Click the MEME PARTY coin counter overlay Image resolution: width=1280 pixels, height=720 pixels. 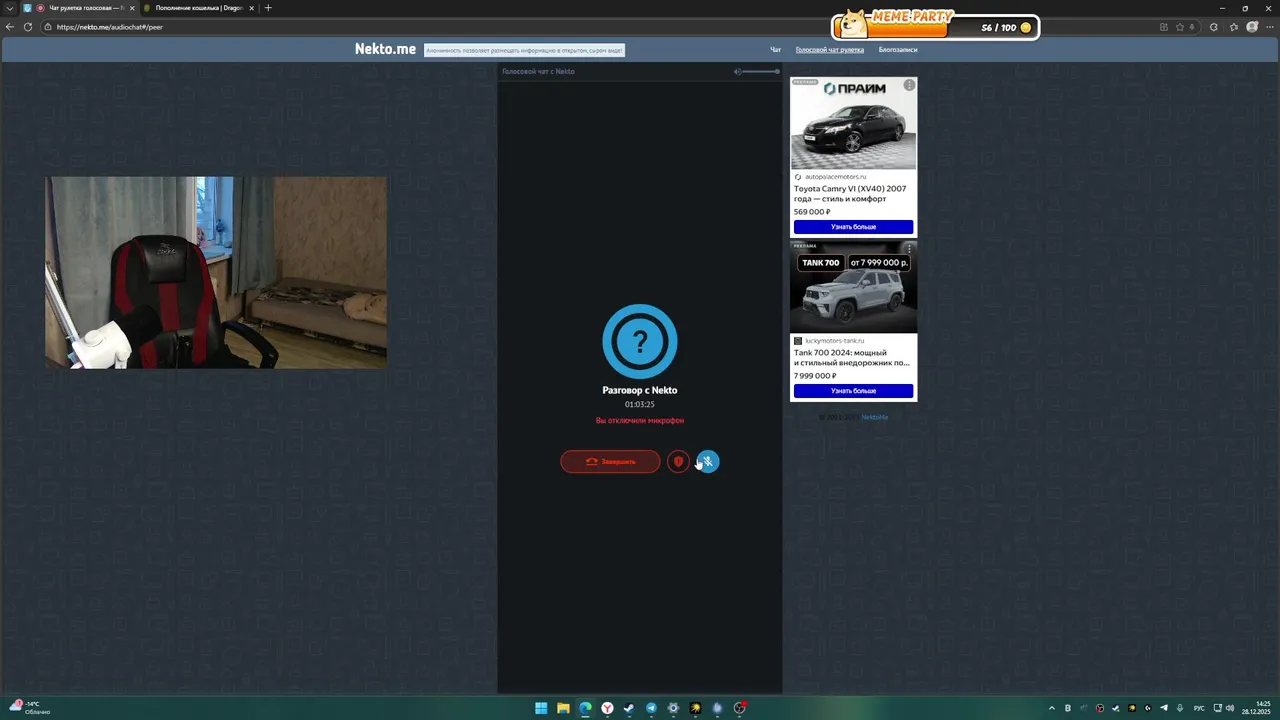click(936, 25)
